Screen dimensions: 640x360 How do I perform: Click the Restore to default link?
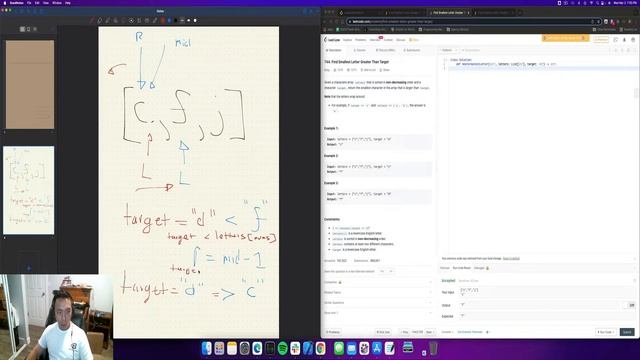click(x=511, y=258)
